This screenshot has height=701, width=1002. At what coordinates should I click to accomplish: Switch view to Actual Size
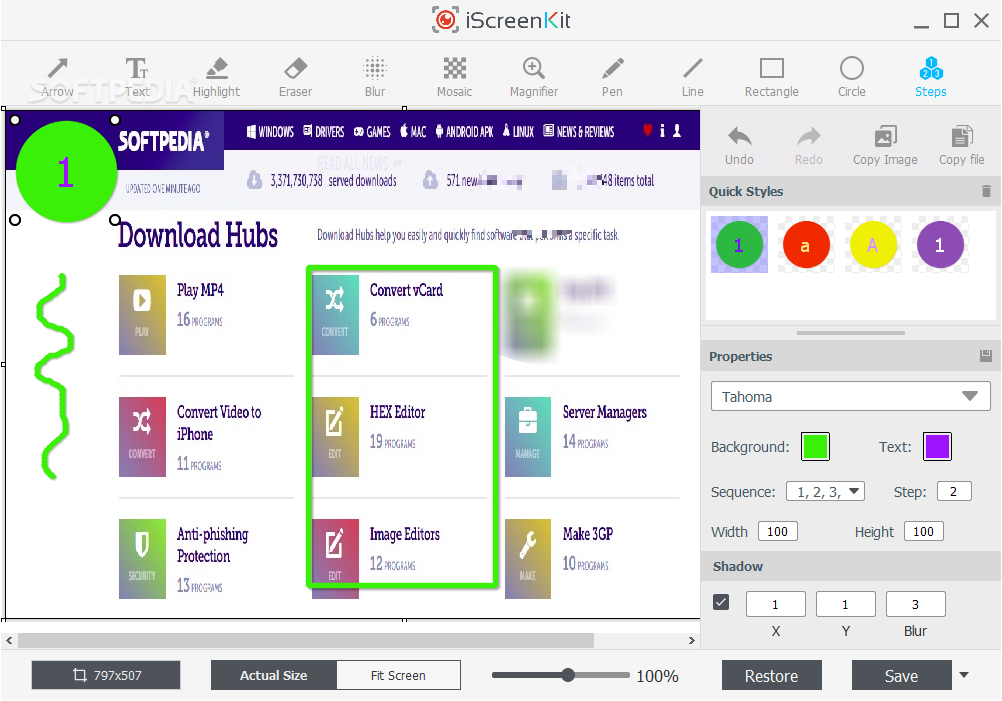pyautogui.click(x=273, y=675)
